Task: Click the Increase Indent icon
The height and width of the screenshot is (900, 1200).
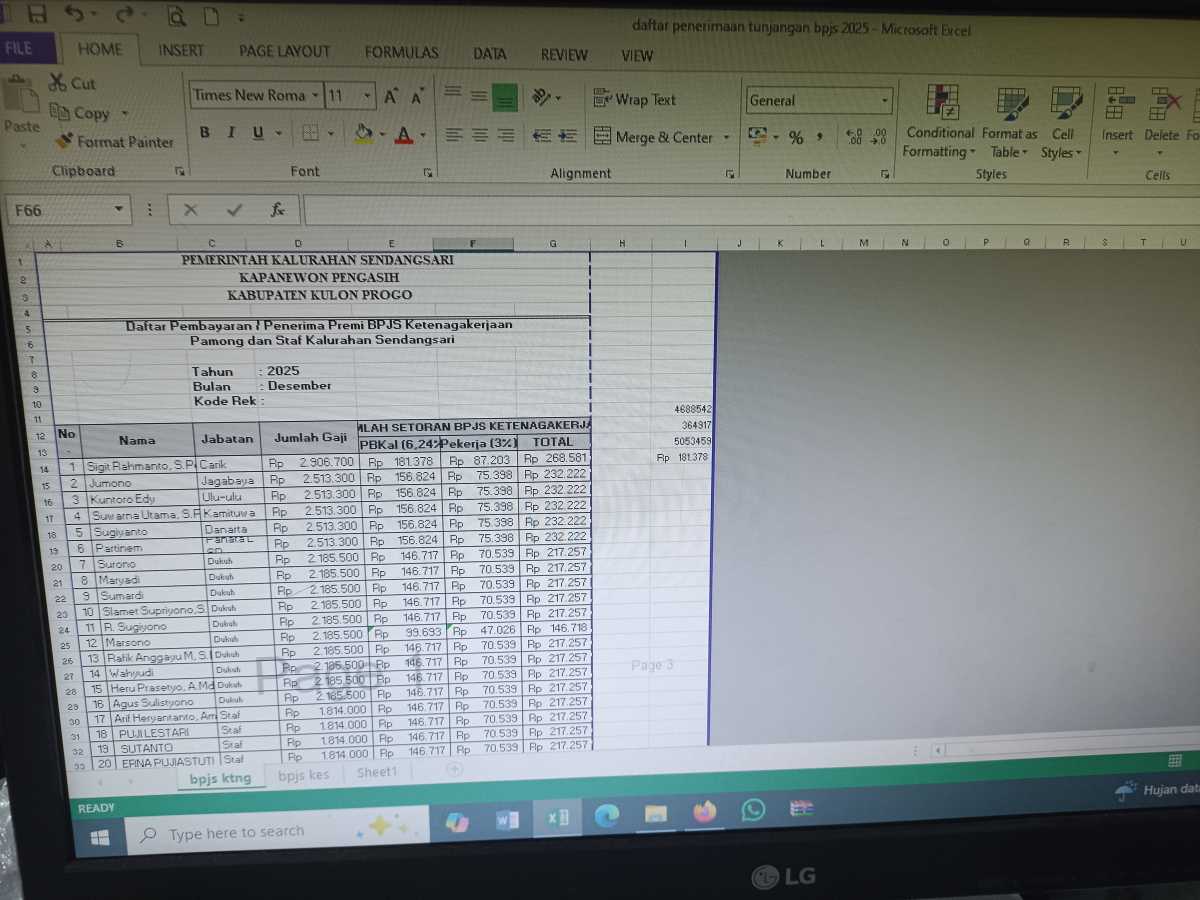Action: [568, 135]
